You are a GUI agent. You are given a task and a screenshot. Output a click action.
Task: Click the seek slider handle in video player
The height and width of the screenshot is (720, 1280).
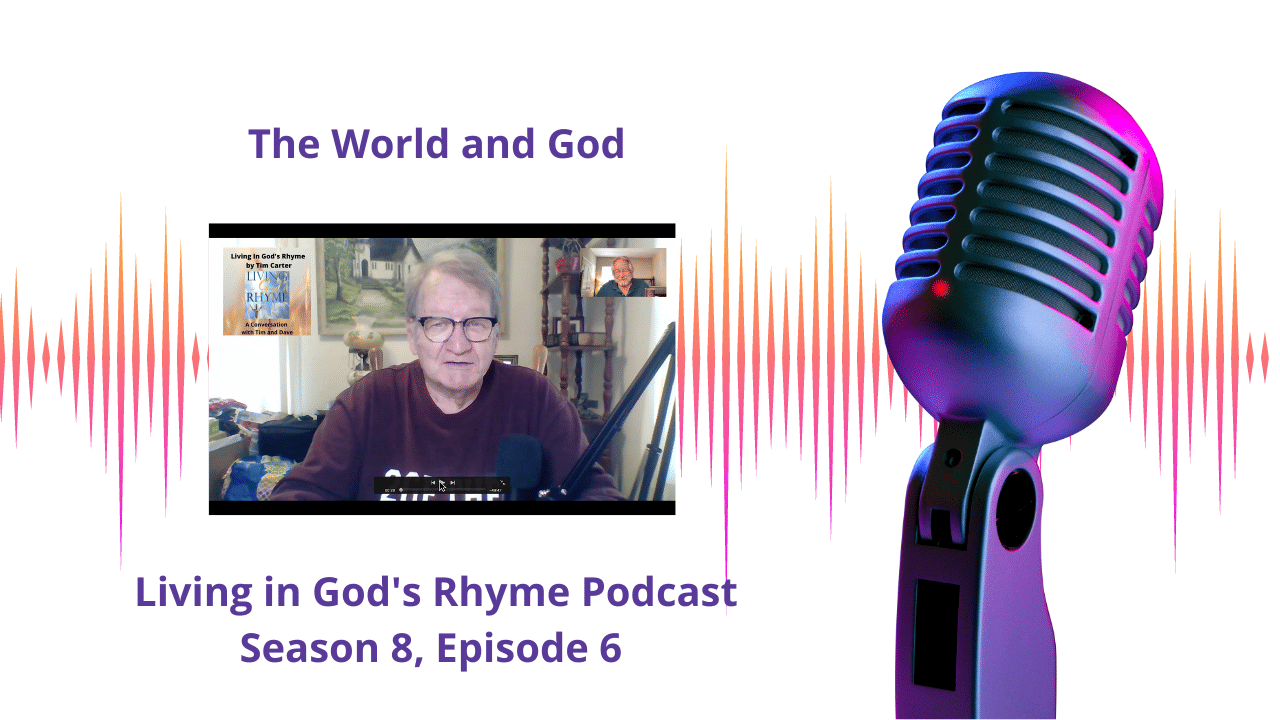coord(401,491)
